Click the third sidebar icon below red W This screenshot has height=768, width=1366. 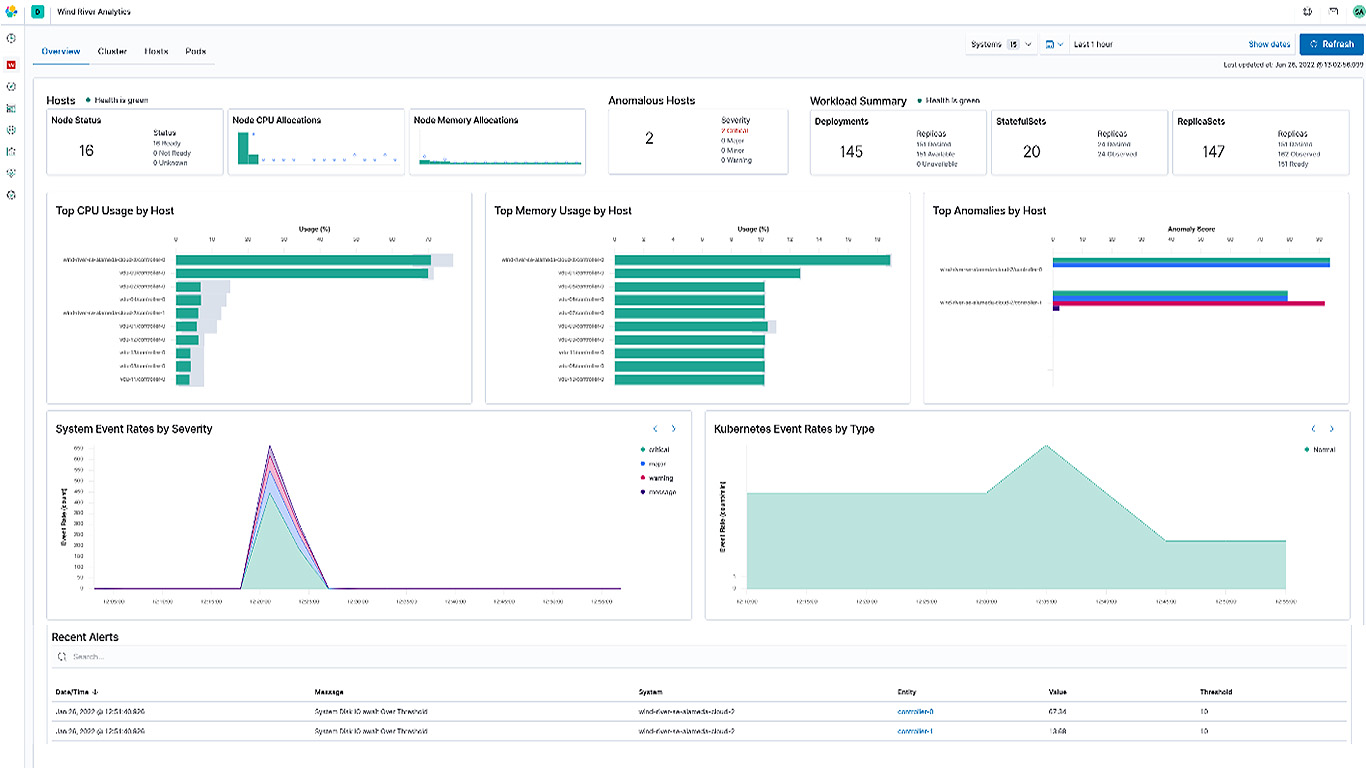coord(11,87)
